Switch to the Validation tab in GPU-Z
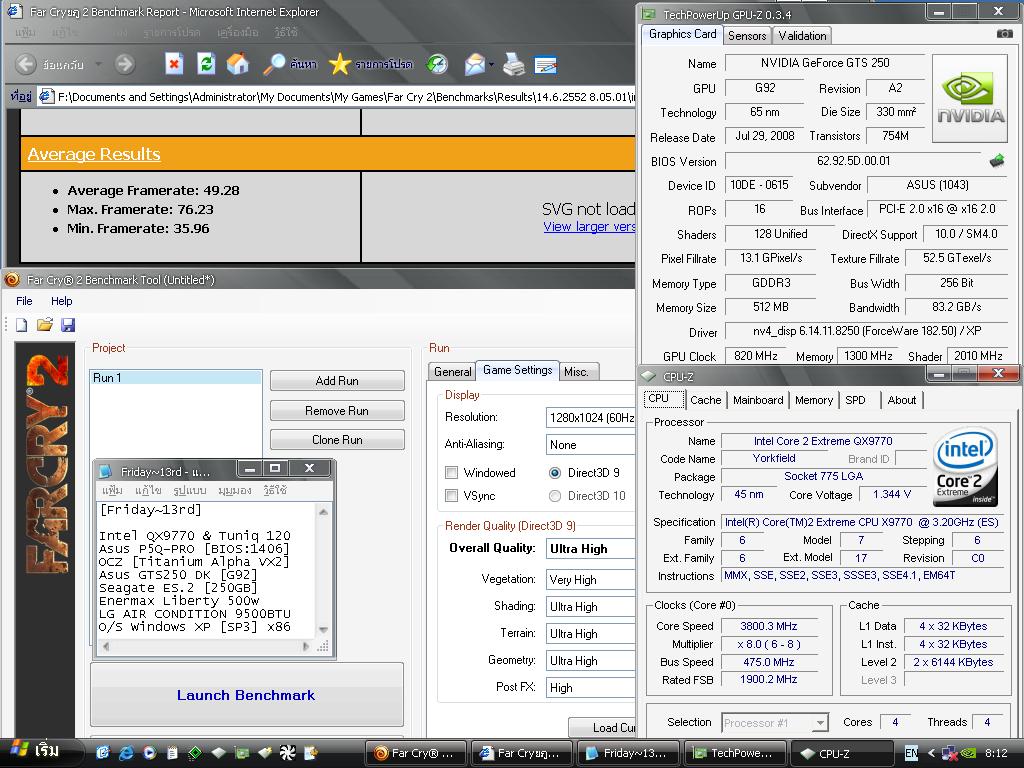 point(802,36)
